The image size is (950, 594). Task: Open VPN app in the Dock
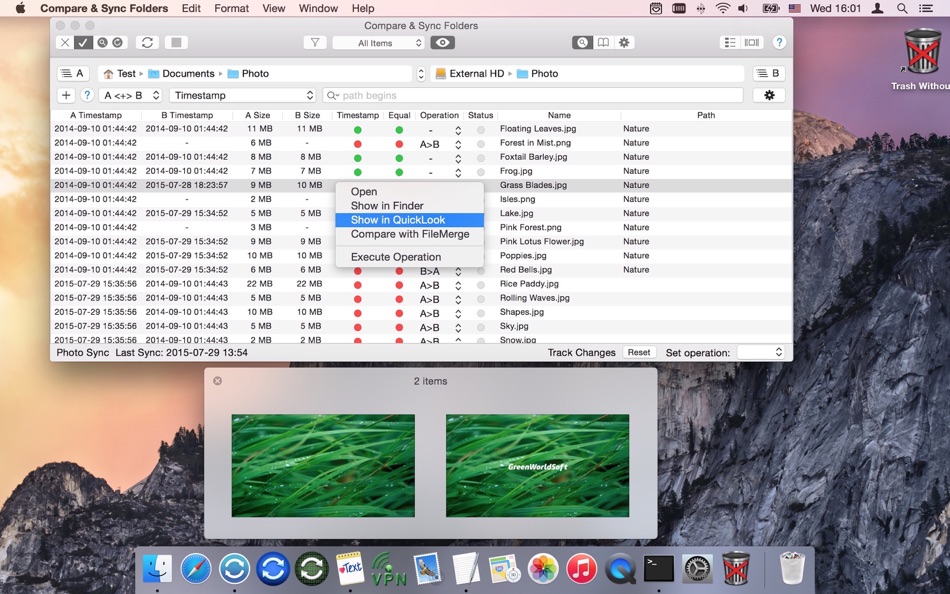pyautogui.click(x=388, y=569)
